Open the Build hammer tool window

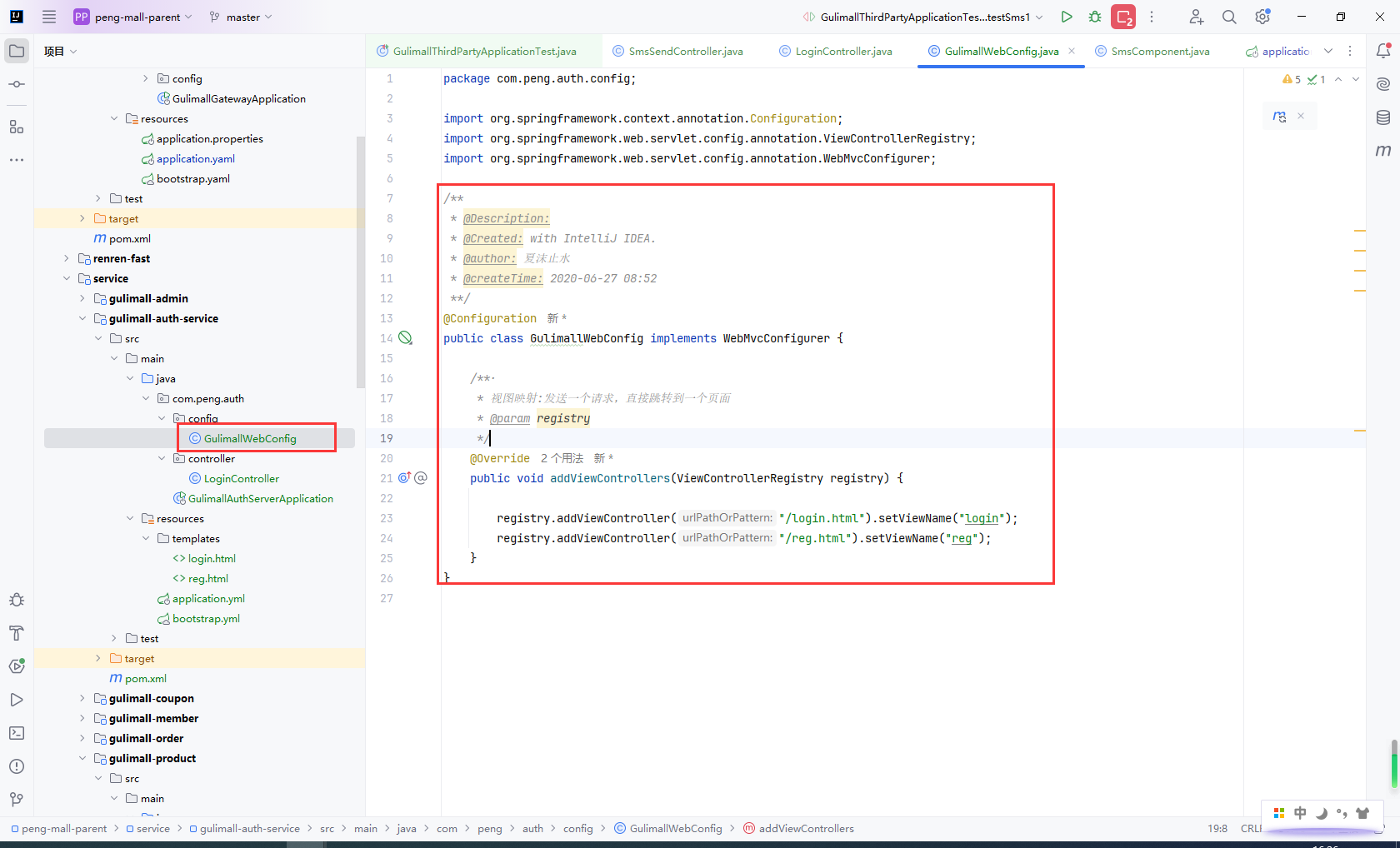(x=17, y=633)
